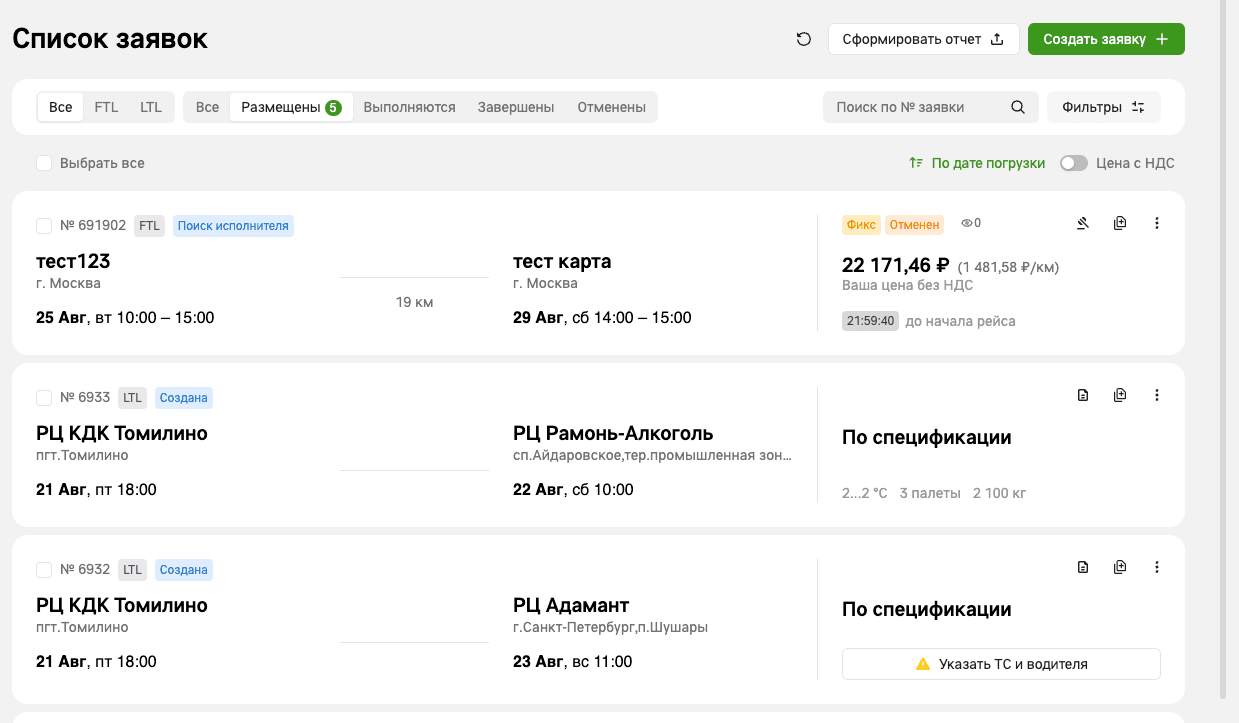
Task: Select the 'Все' transport type tab
Action: click(x=61, y=107)
